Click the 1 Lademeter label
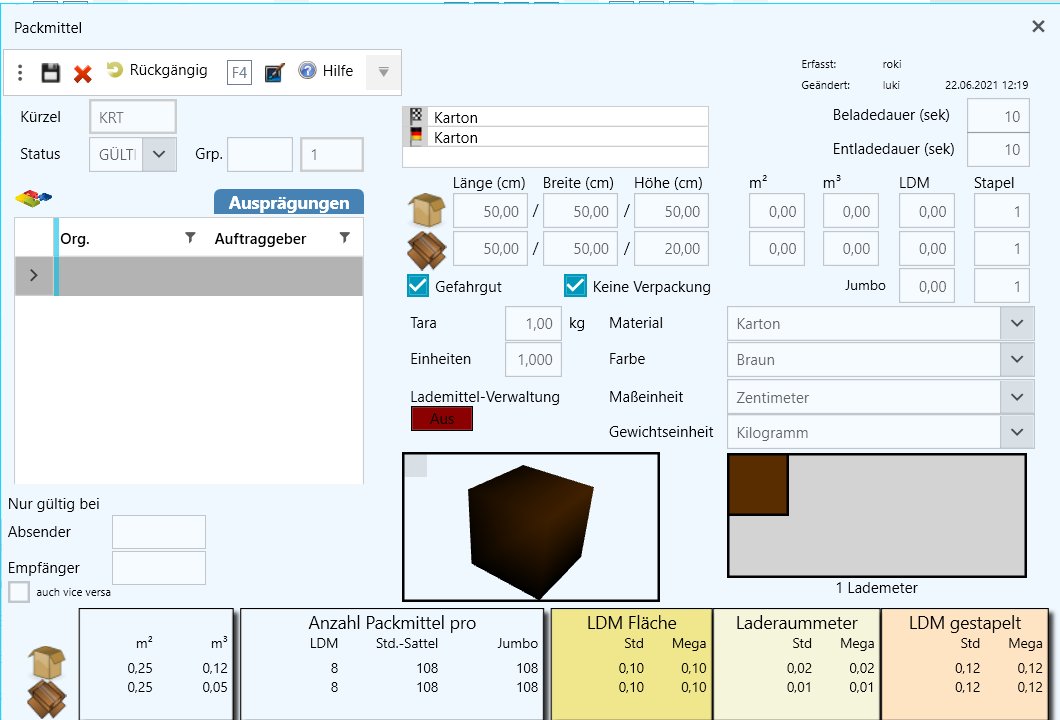Screen dimensions: 1060x720 [876, 587]
